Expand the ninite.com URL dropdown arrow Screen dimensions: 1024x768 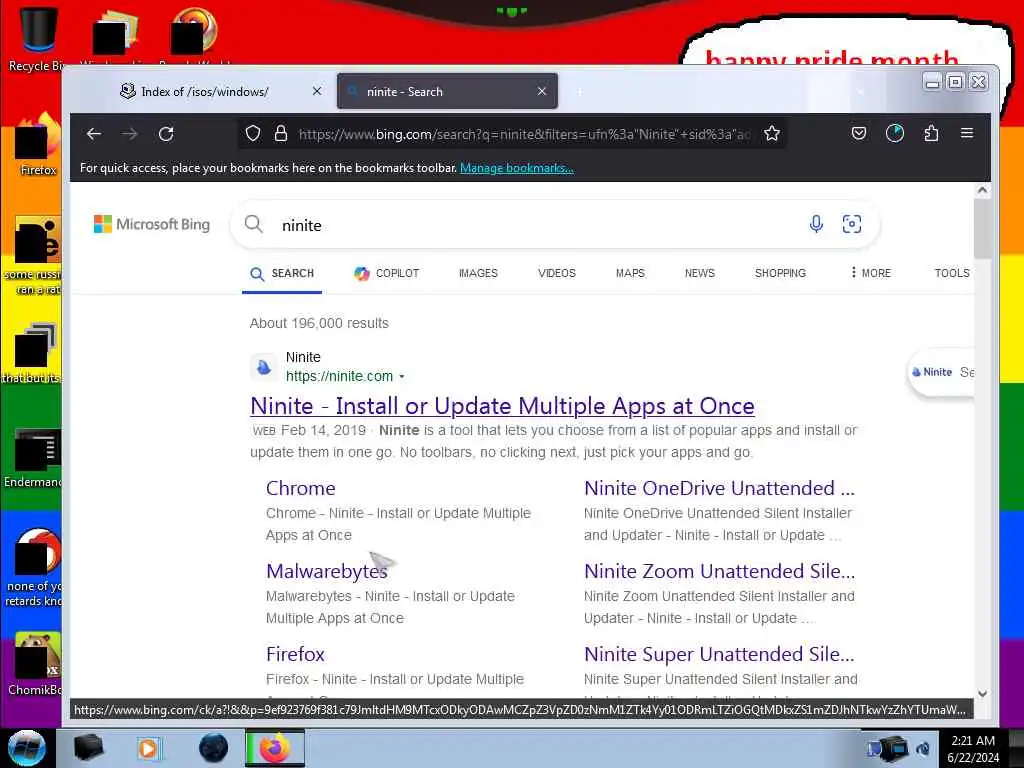click(402, 377)
